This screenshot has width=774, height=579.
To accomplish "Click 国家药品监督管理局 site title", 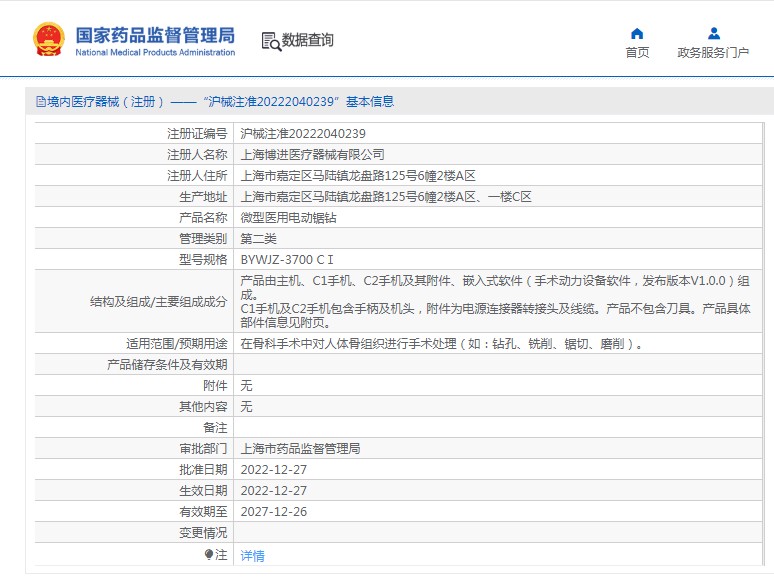I will [x=155, y=36].
